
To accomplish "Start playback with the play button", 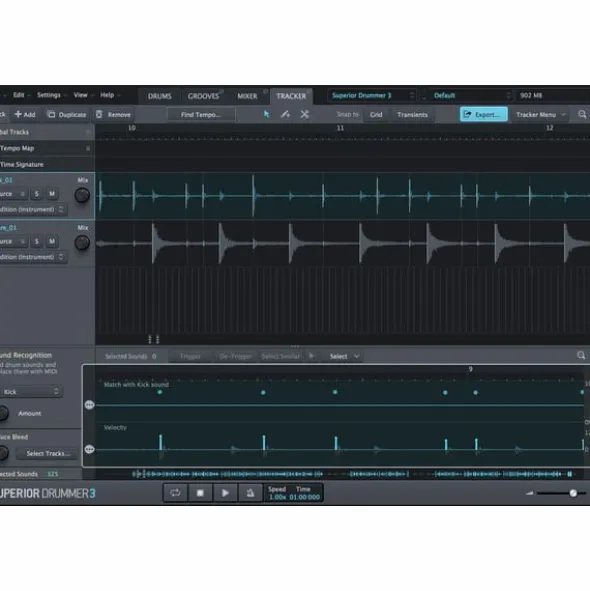I will [x=225, y=493].
